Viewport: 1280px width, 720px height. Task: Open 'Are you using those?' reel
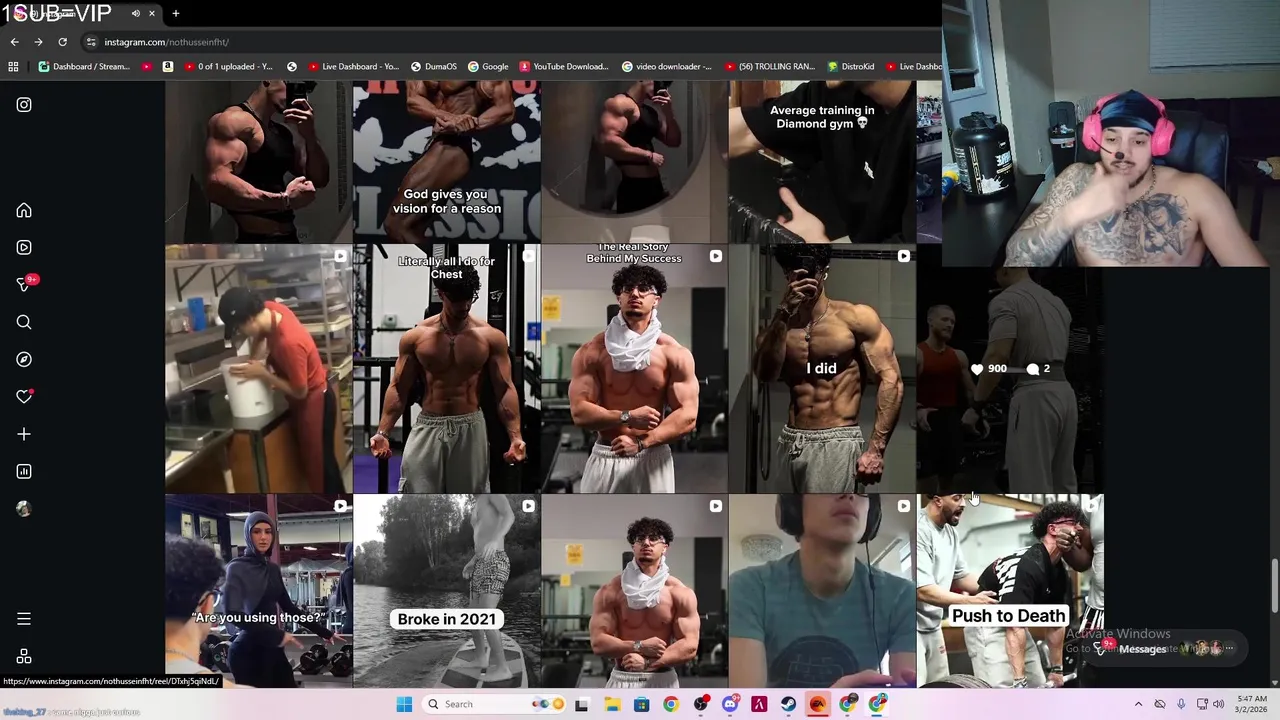pyautogui.click(x=258, y=591)
